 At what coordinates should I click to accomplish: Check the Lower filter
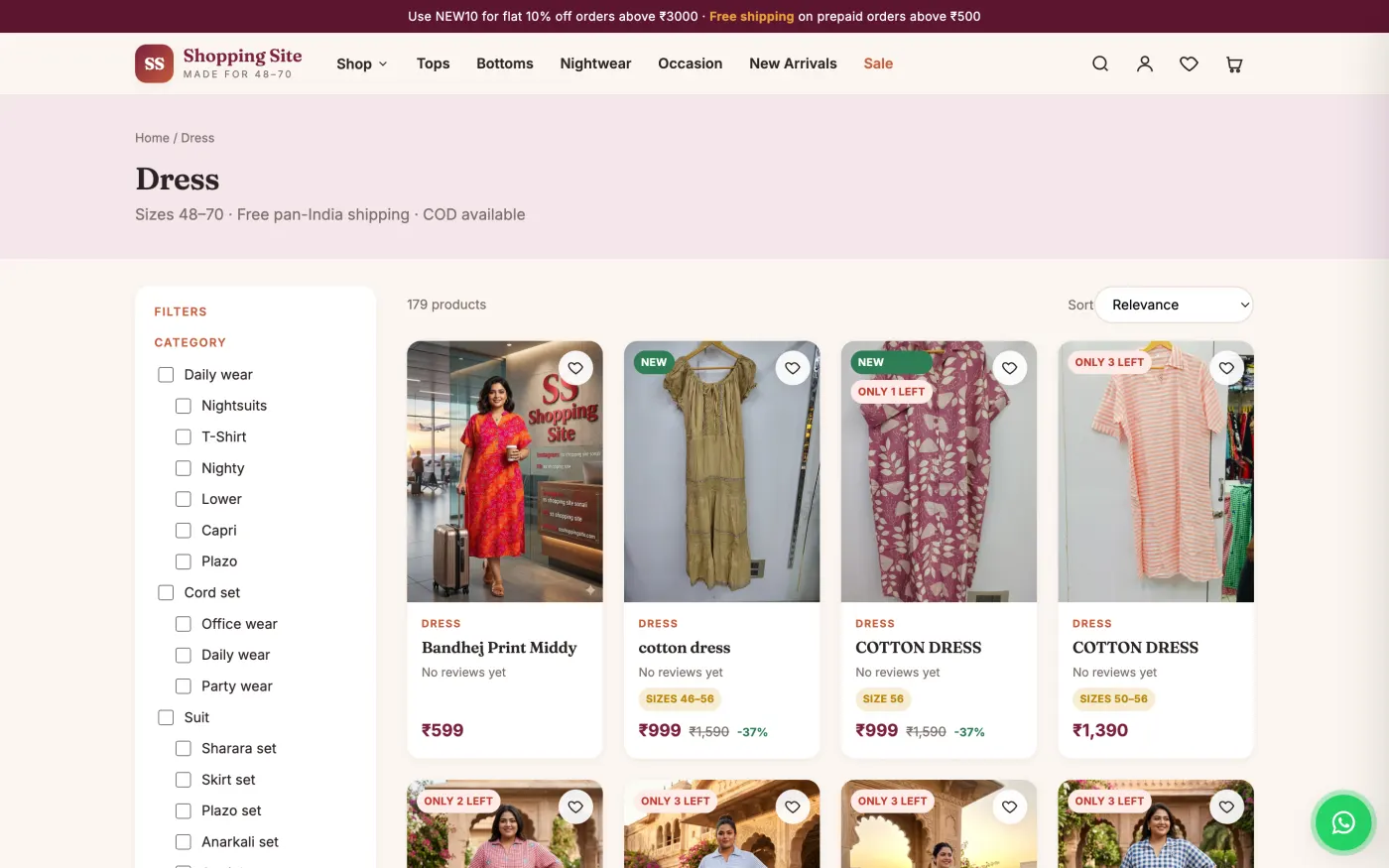coord(184,499)
